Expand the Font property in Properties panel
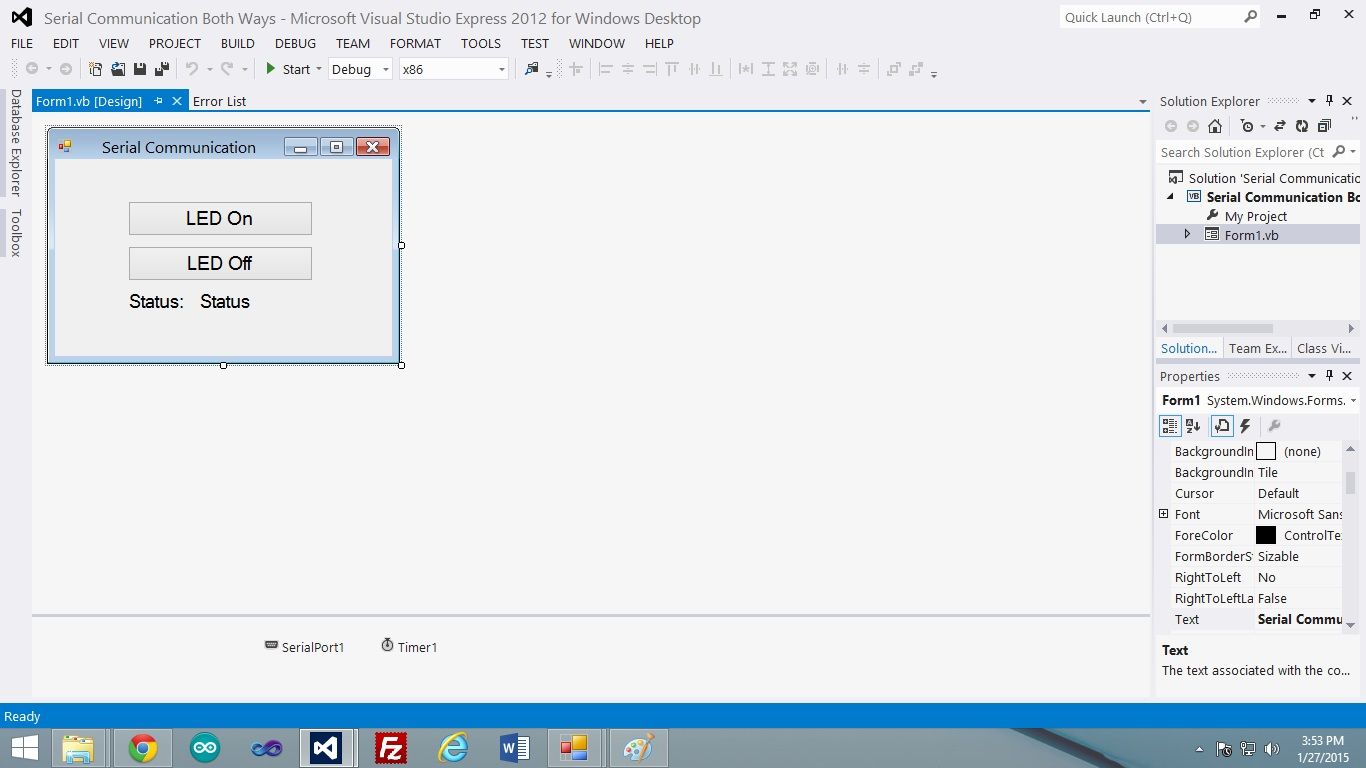Viewport: 1366px width, 768px height. [1163, 514]
